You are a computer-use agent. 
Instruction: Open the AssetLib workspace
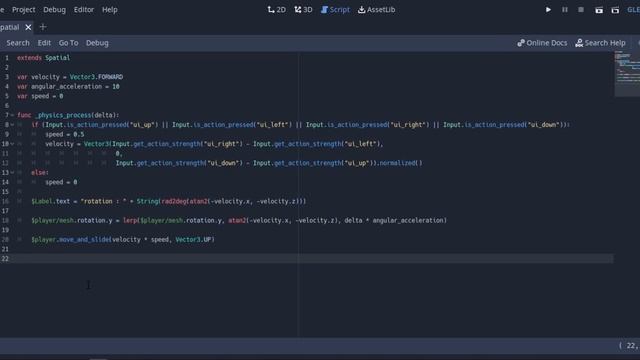point(376,9)
